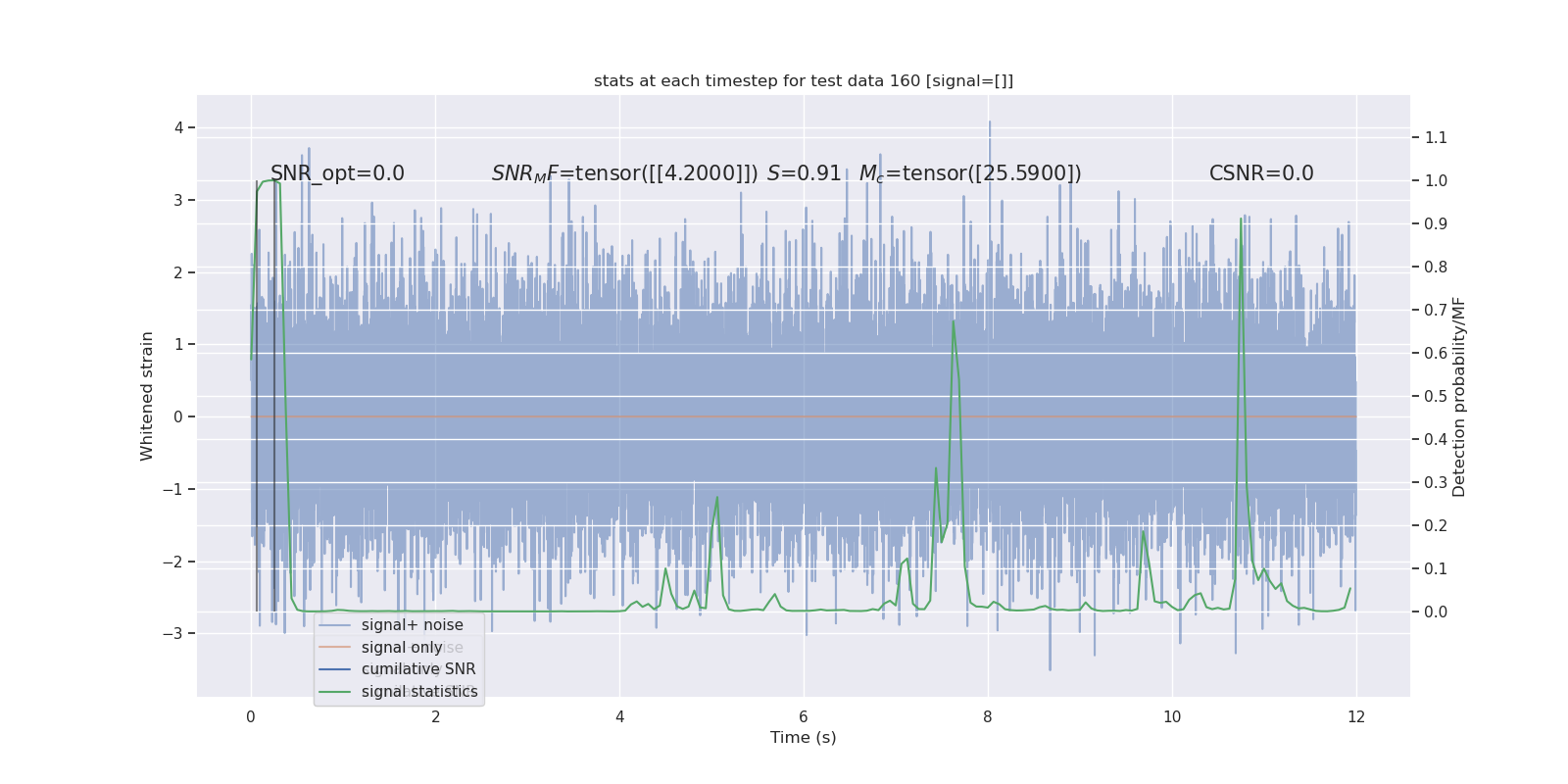Screen dimensions: 1568x784
Task: Click the green peak near 5 seconds
Action: coord(717,498)
